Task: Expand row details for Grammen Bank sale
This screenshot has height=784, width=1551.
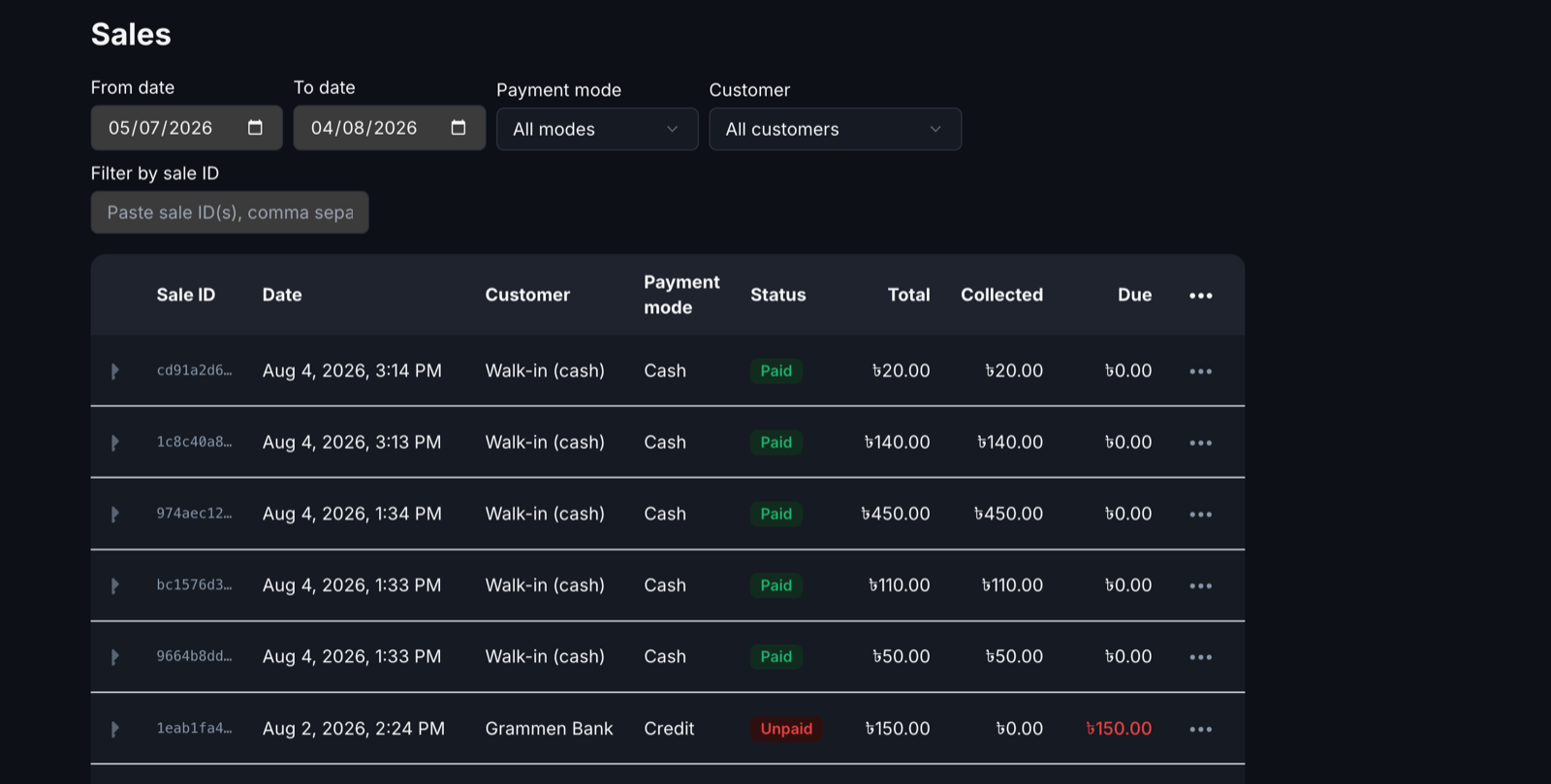Action: click(114, 729)
